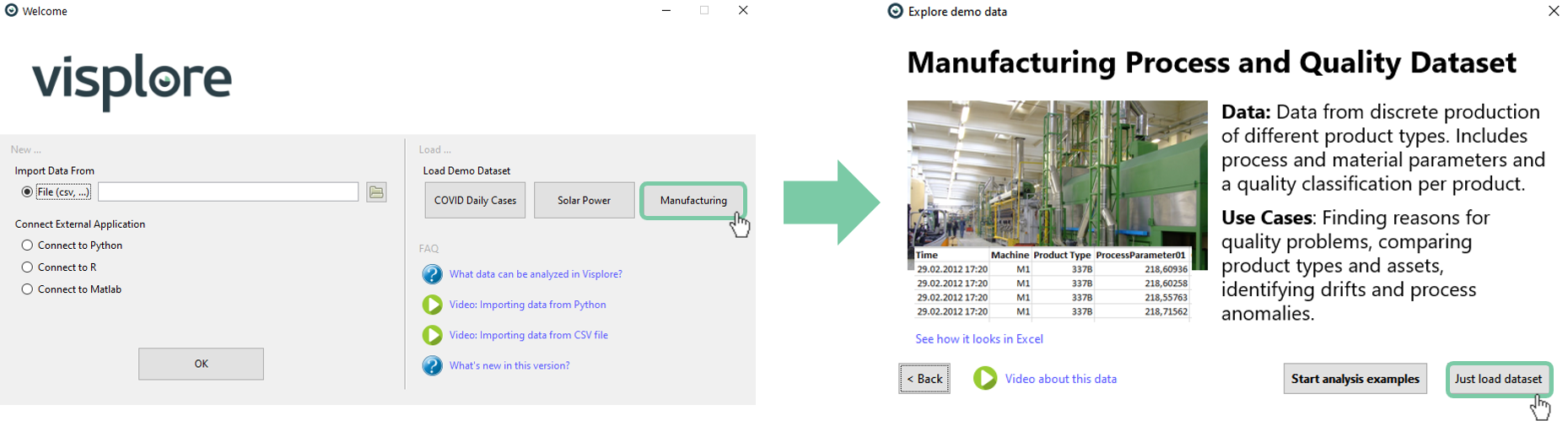Open the Solar Power demo dataset
Viewport: 1568px width, 421px height.
point(584,201)
